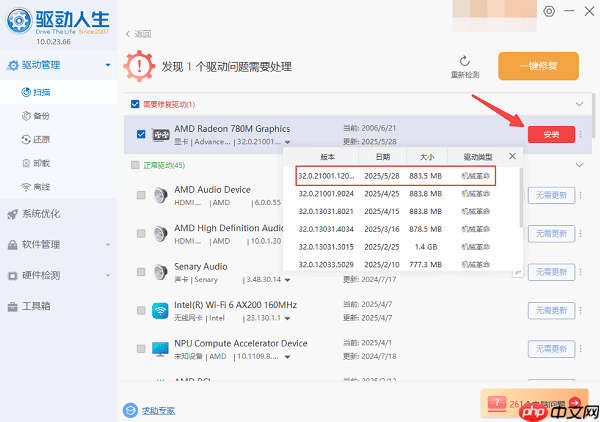
Task: Click 无需更新 button for AMD Audio Device
Action: (551, 196)
